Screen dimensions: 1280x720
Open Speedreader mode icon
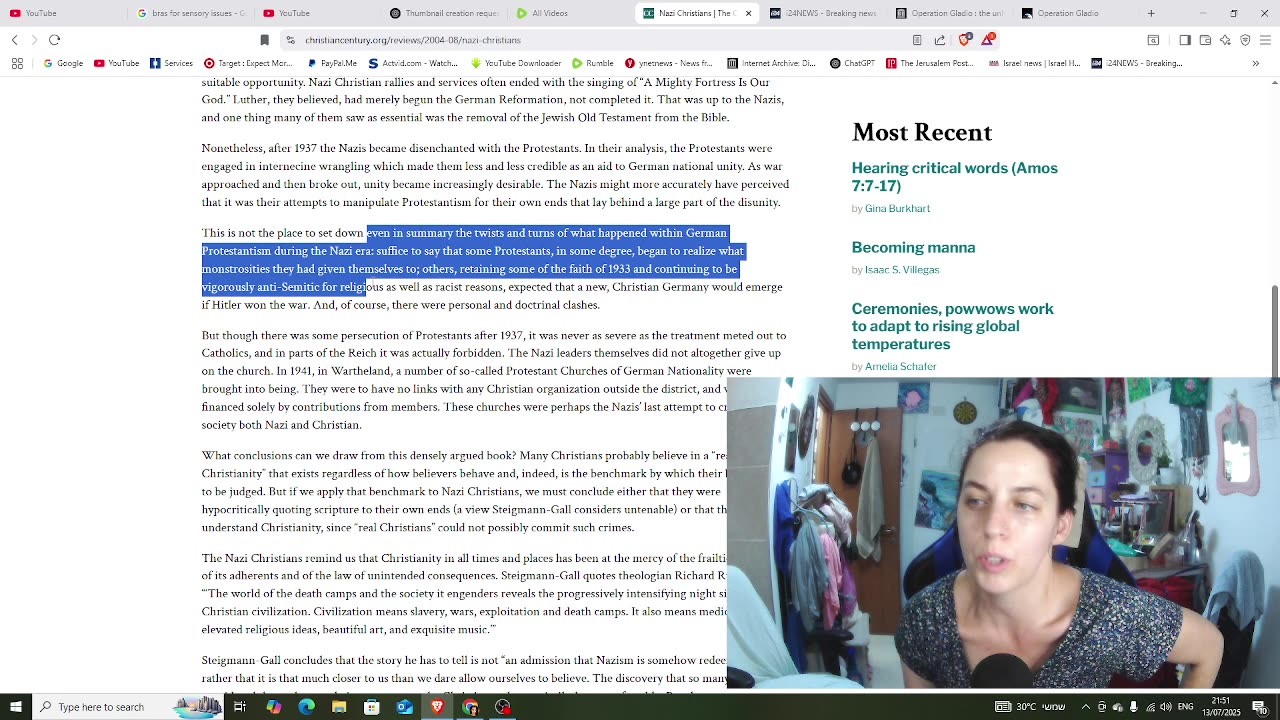coord(917,40)
